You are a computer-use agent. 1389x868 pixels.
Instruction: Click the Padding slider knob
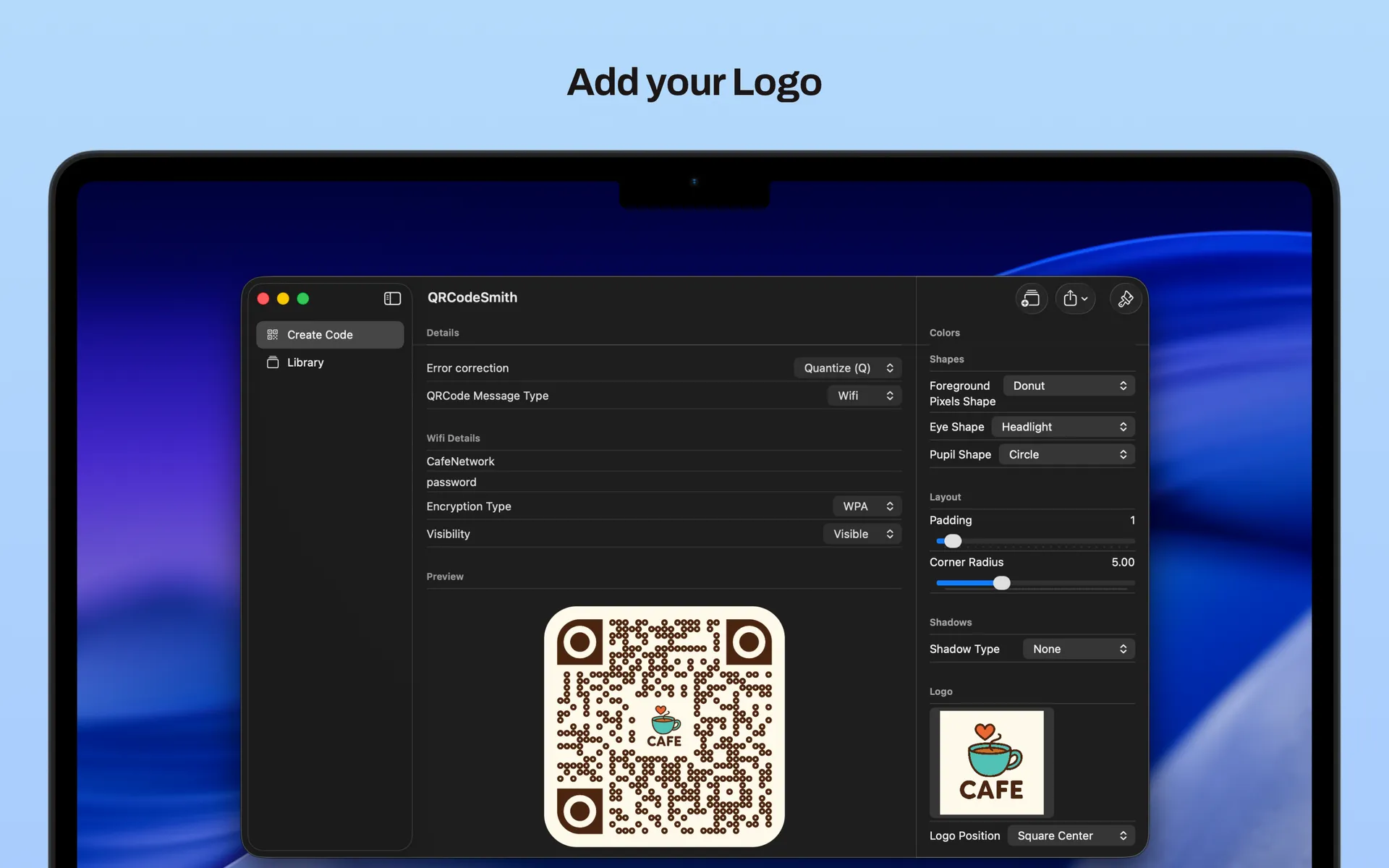point(953,541)
